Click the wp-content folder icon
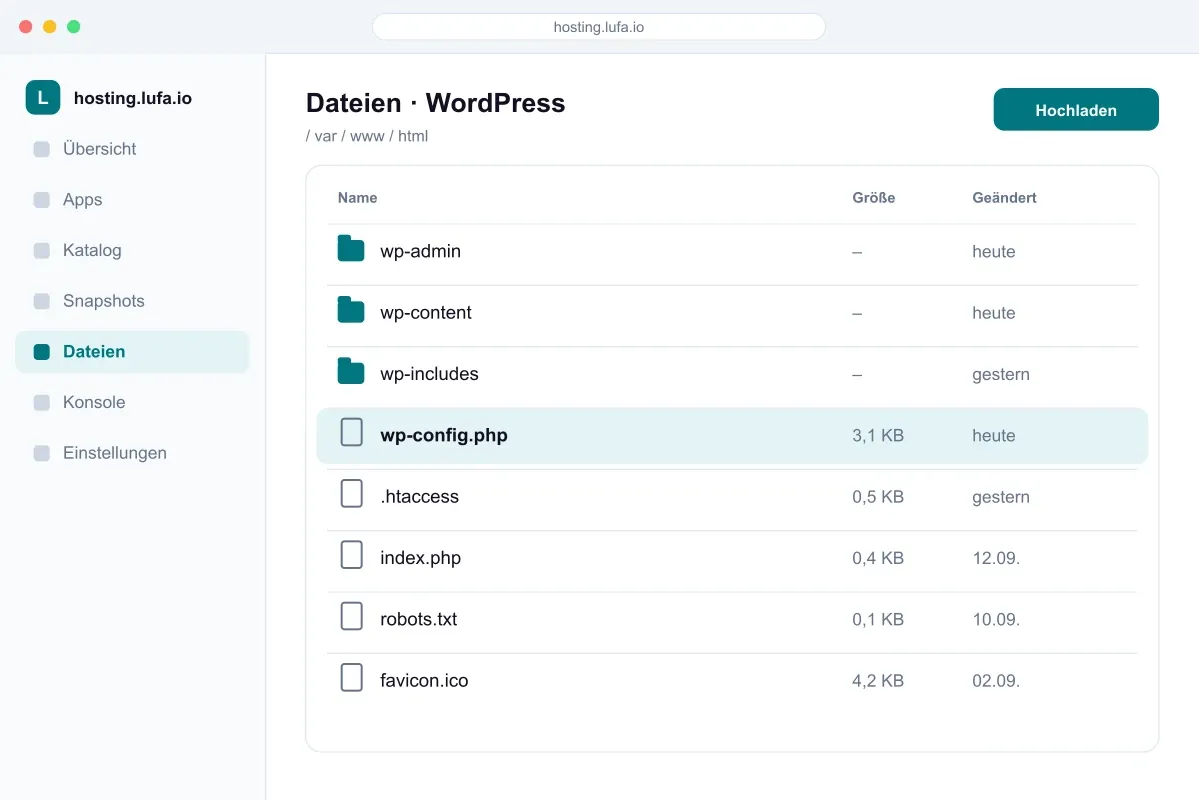Viewport: 1199px width, 800px height. 351,310
